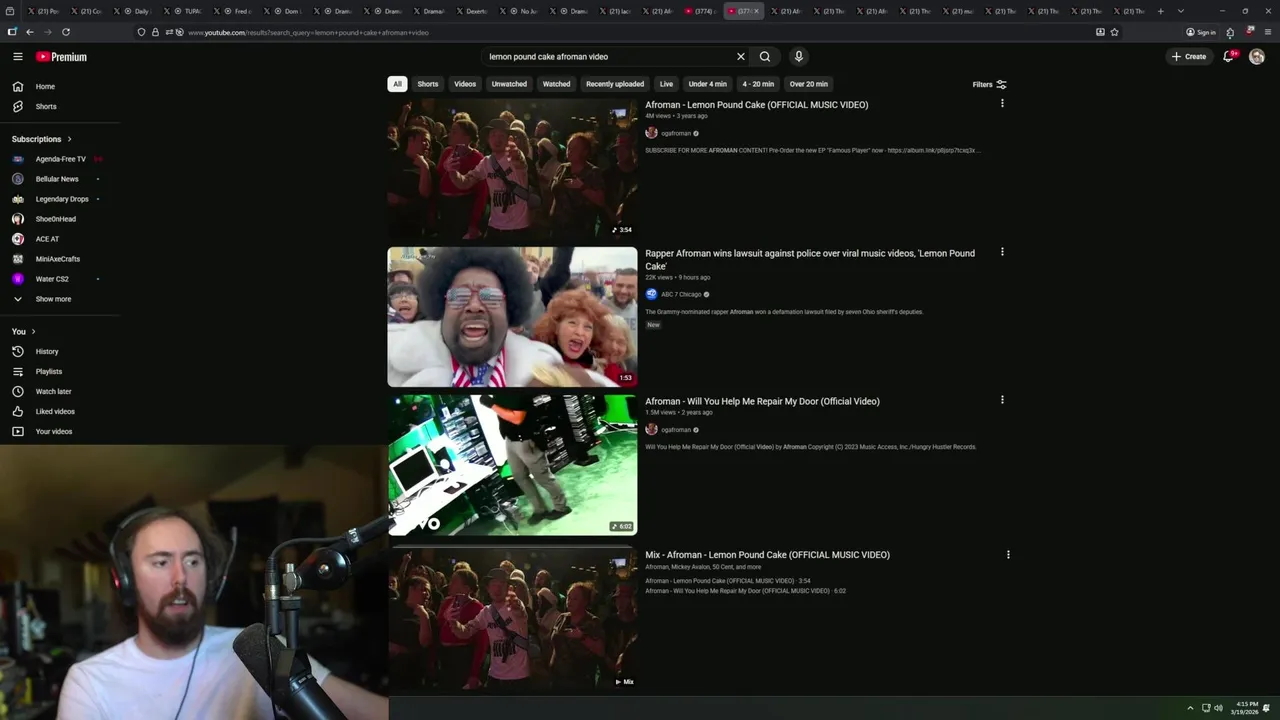The height and width of the screenshot is (720, 1280).
Task: Toggle the Over 20 min chip
Action: coord(808,84)
